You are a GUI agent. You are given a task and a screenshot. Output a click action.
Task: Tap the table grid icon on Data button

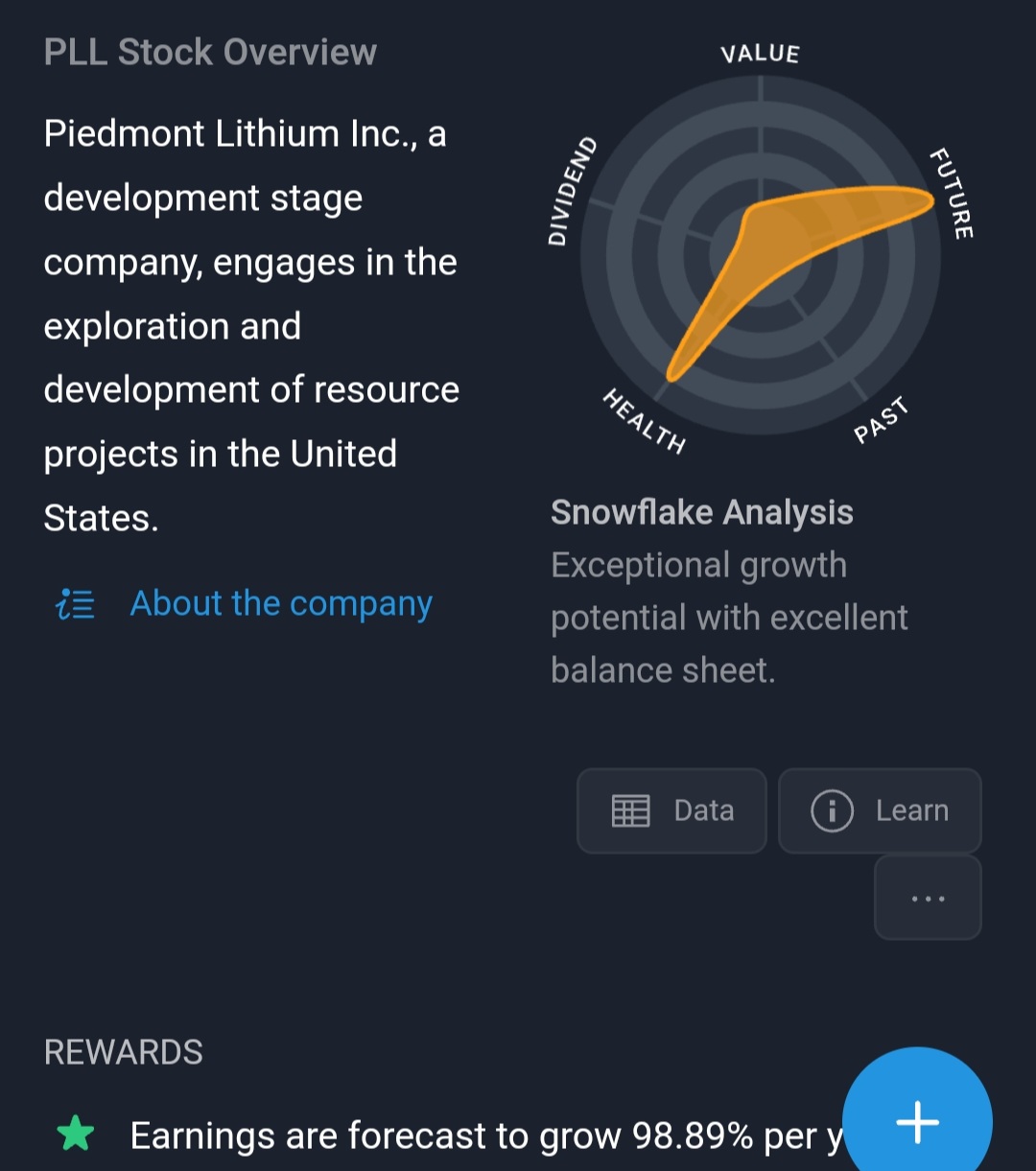coord(630,811)
